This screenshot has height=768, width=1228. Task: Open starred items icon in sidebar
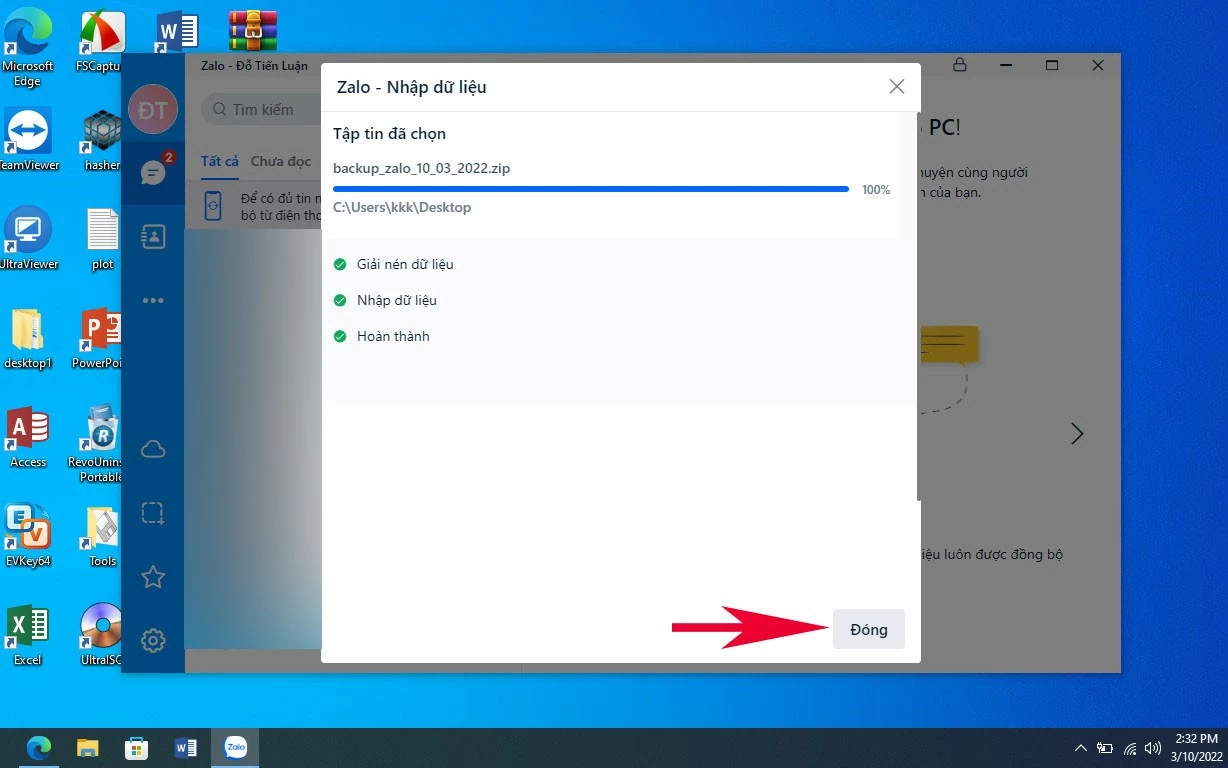coord(153,577)
